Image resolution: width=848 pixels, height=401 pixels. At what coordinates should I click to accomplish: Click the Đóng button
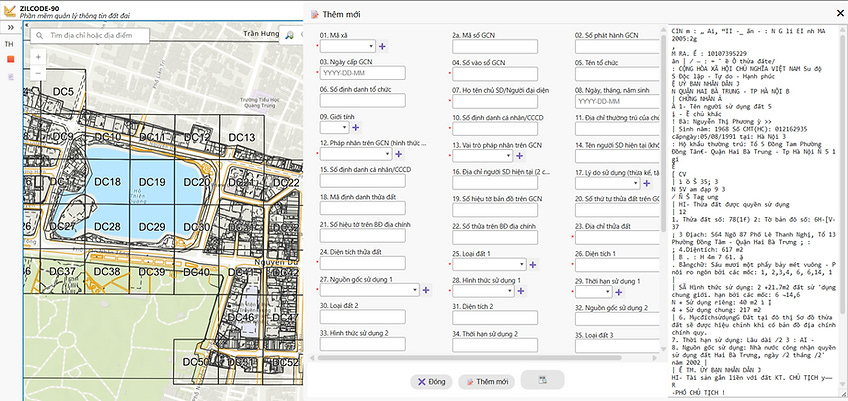point(431,381)
